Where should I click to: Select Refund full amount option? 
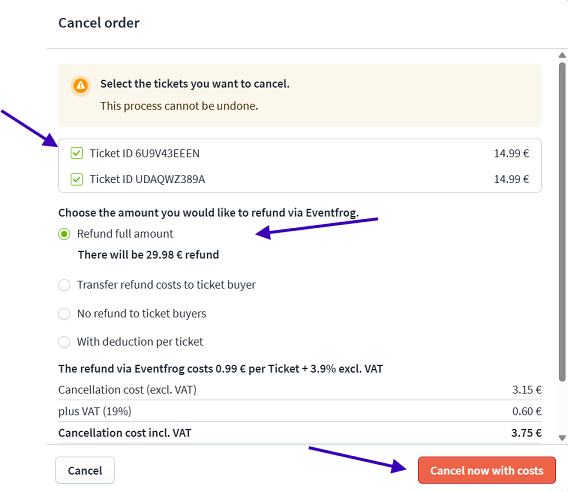coord(64,234)
